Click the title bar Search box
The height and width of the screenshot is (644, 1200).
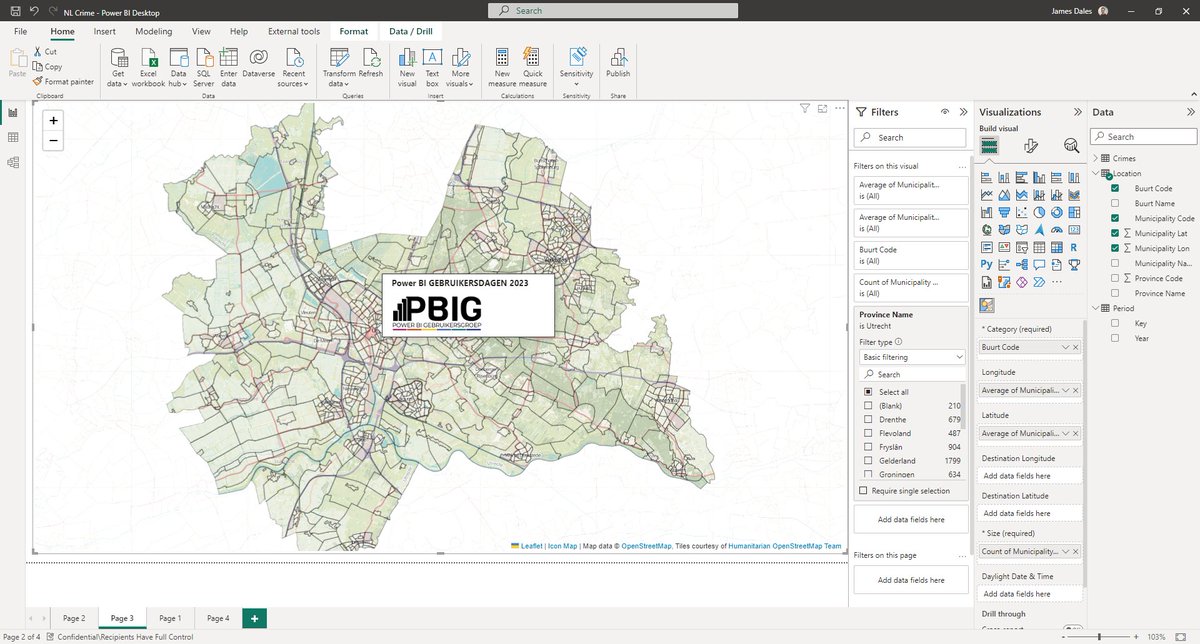tap(613, 10)
